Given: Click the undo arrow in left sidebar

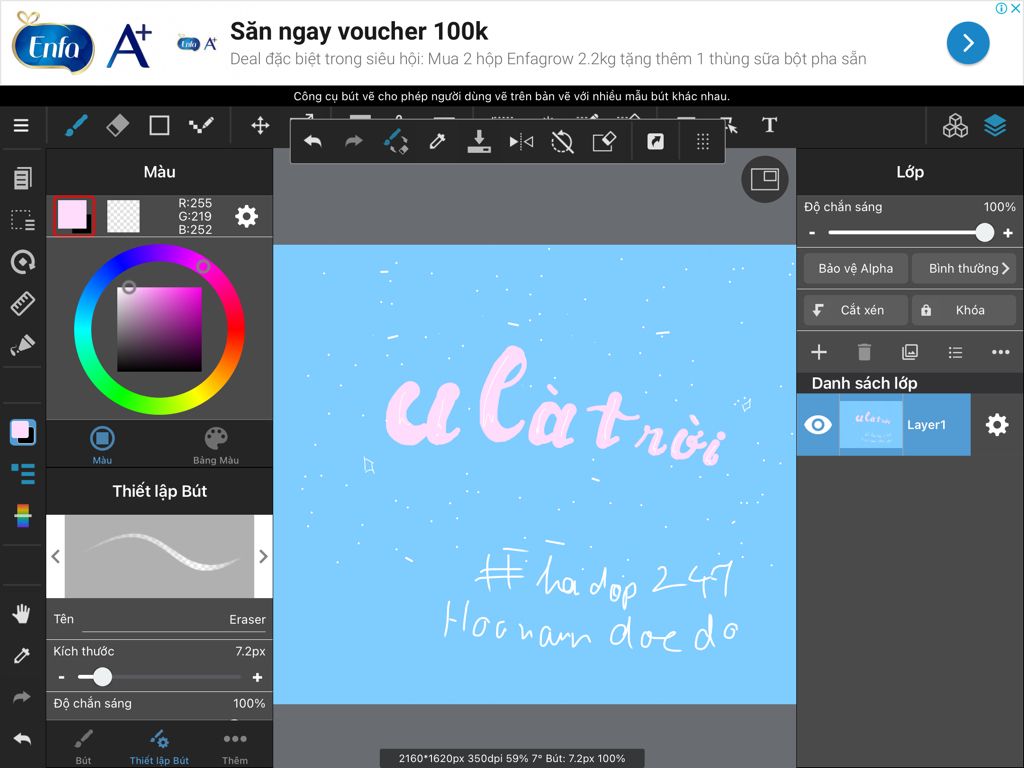Looking at the screenshot, I should pos(22,739).
